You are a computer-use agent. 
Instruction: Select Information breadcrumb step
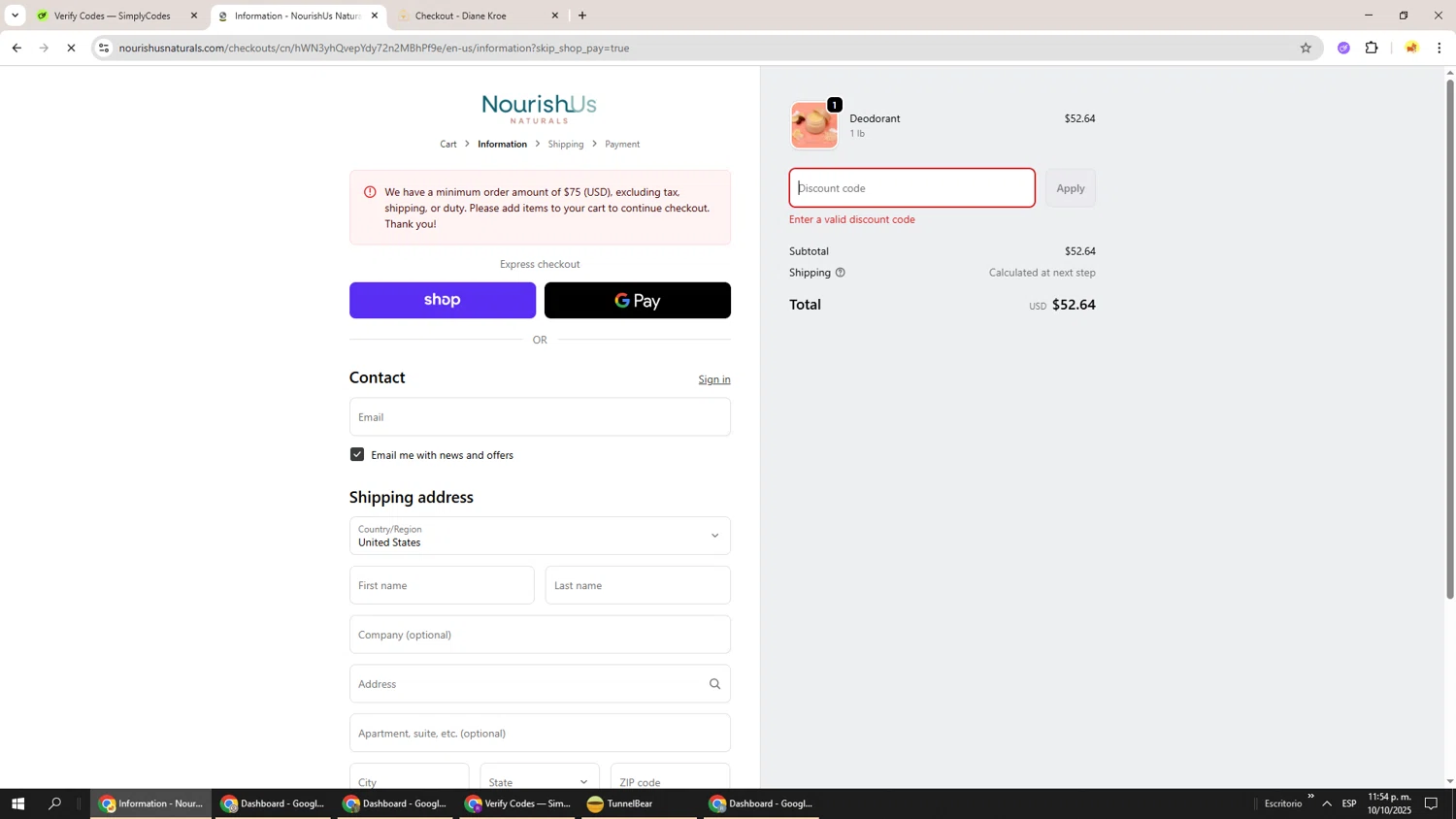click(x=502, y=145)
